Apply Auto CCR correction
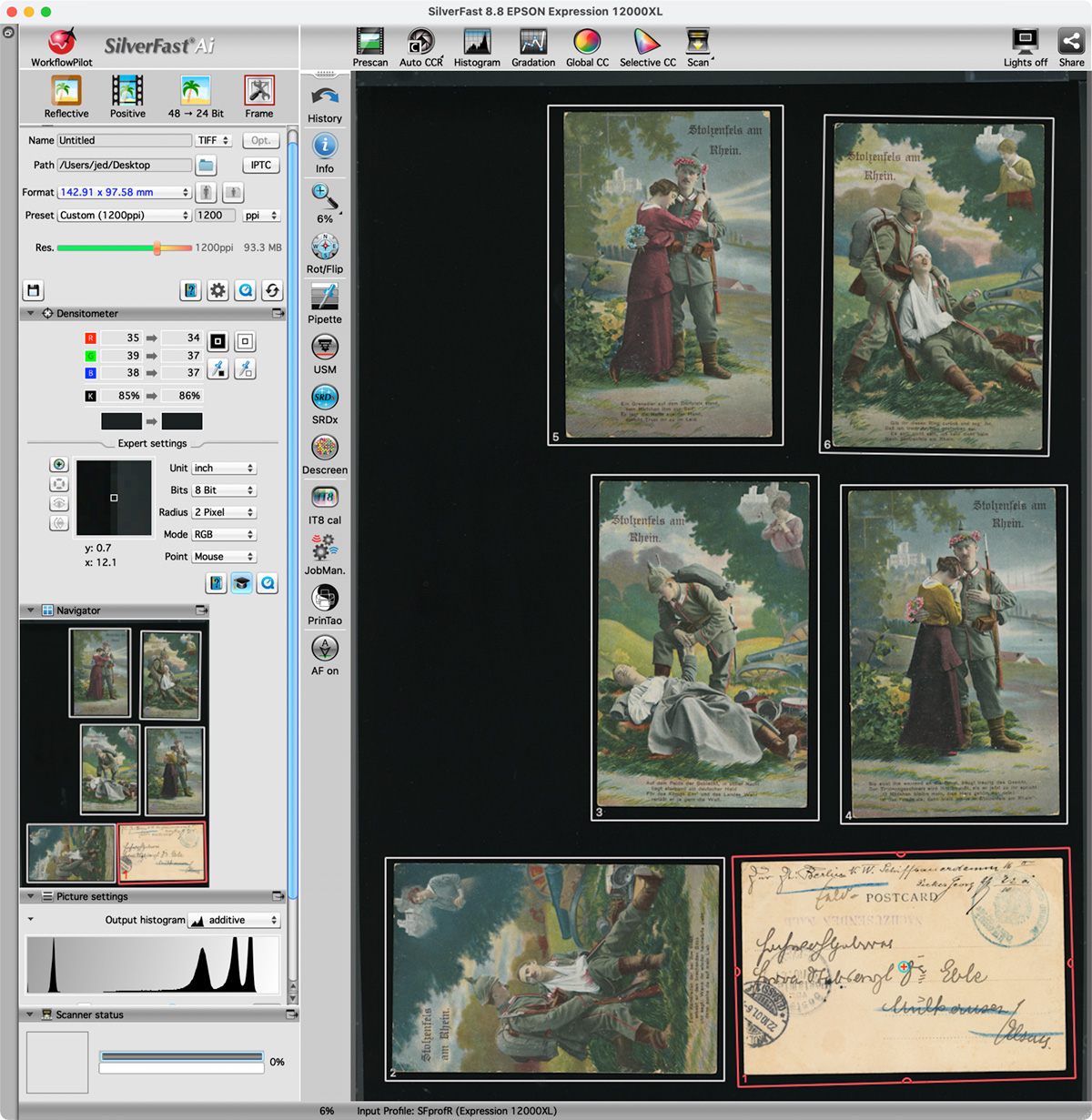The height and width of the screenshot is (1120, 1092). pos(421,47)
